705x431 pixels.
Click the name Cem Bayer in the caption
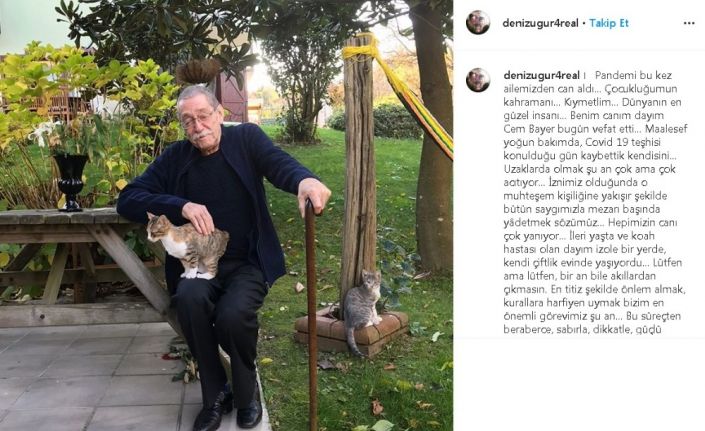tap(527, 129)
